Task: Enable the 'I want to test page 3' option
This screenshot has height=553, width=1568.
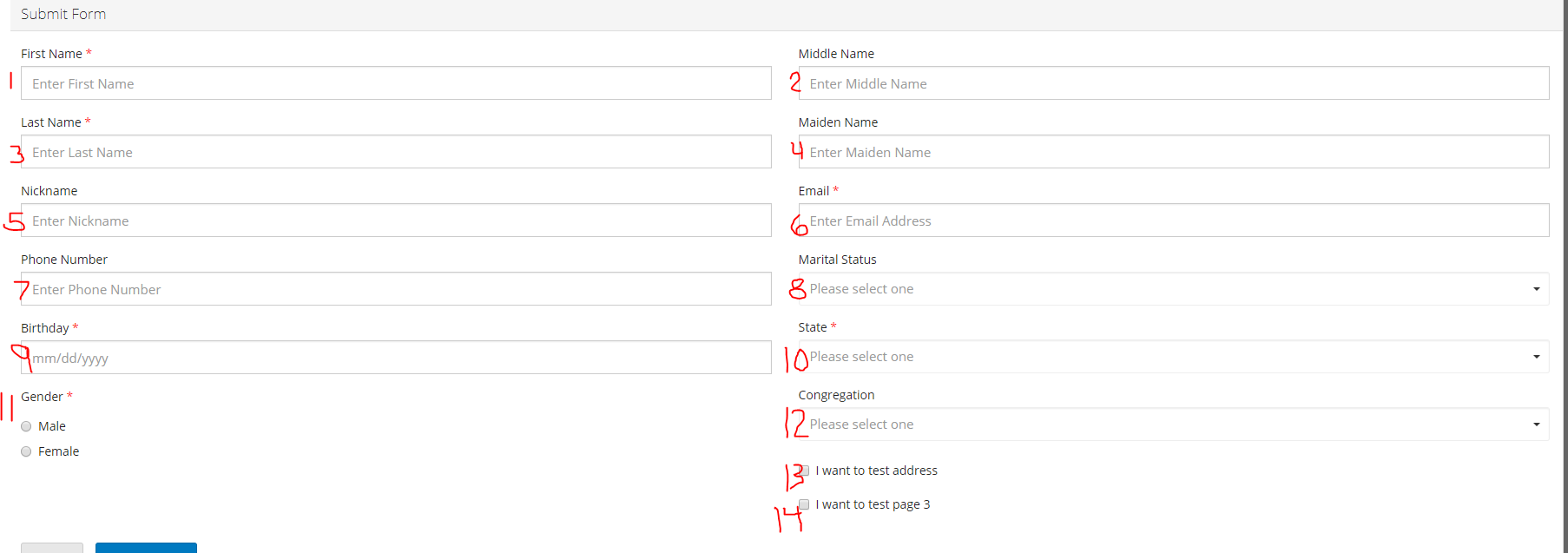Action: click(x=803, y=504)
